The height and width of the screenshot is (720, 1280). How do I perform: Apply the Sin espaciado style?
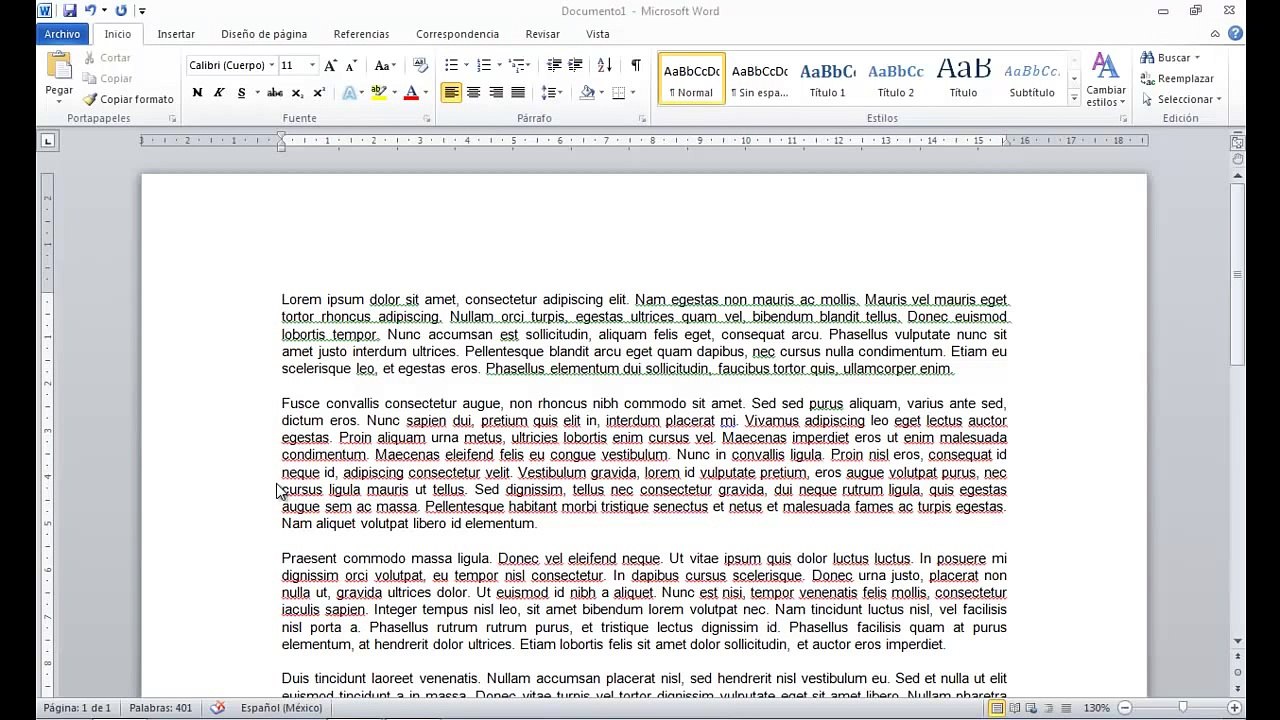(x=760, y=78)
